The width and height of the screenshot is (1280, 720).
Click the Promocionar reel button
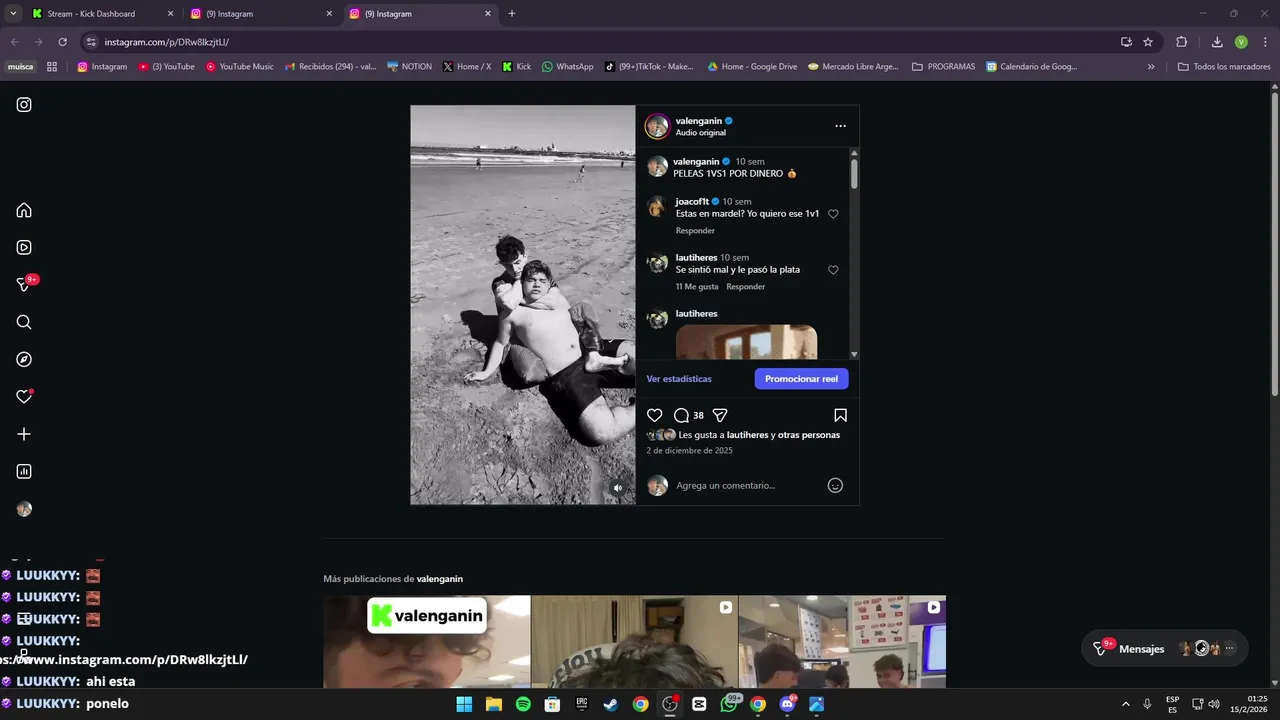[x=801, y=379]
